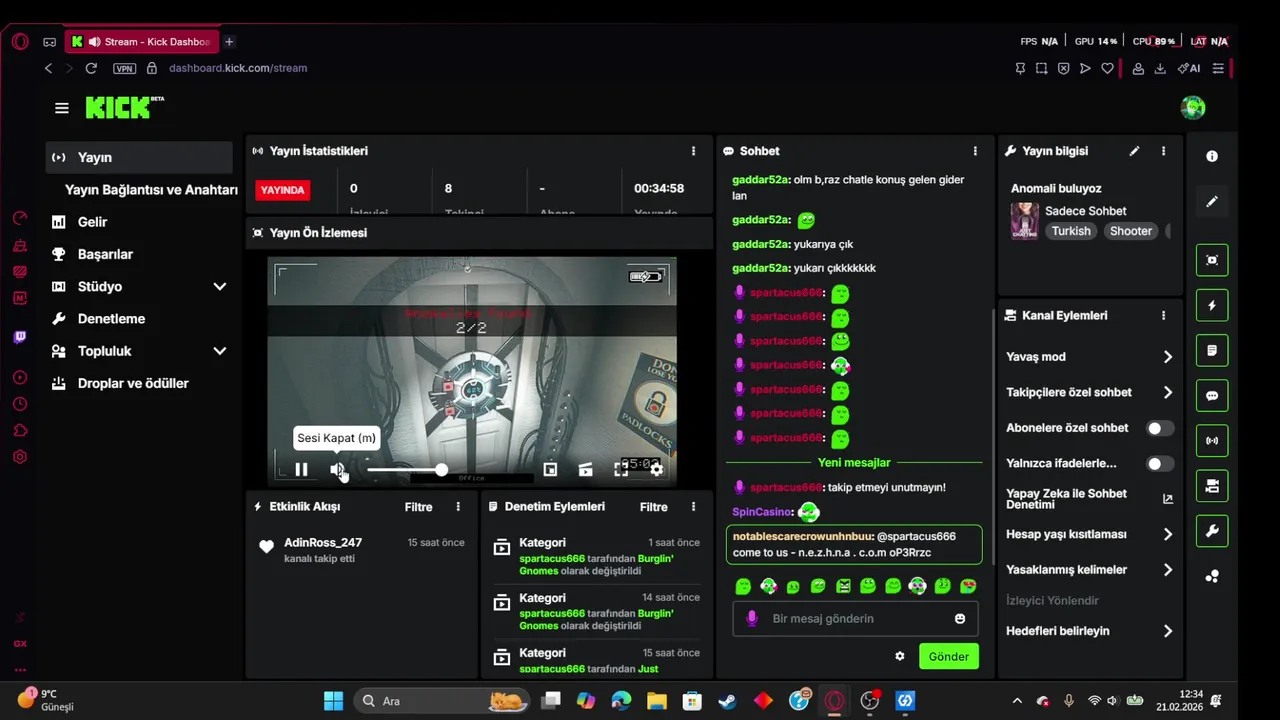Open Takipçilere özel sohbet settings
The width and height of the screenshot is (1280, 720).
point(1090,393)
